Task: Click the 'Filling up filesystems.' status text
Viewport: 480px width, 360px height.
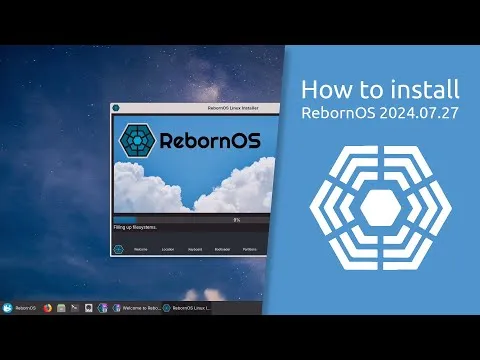Action: pyautogui.click(x=135, y=227)
